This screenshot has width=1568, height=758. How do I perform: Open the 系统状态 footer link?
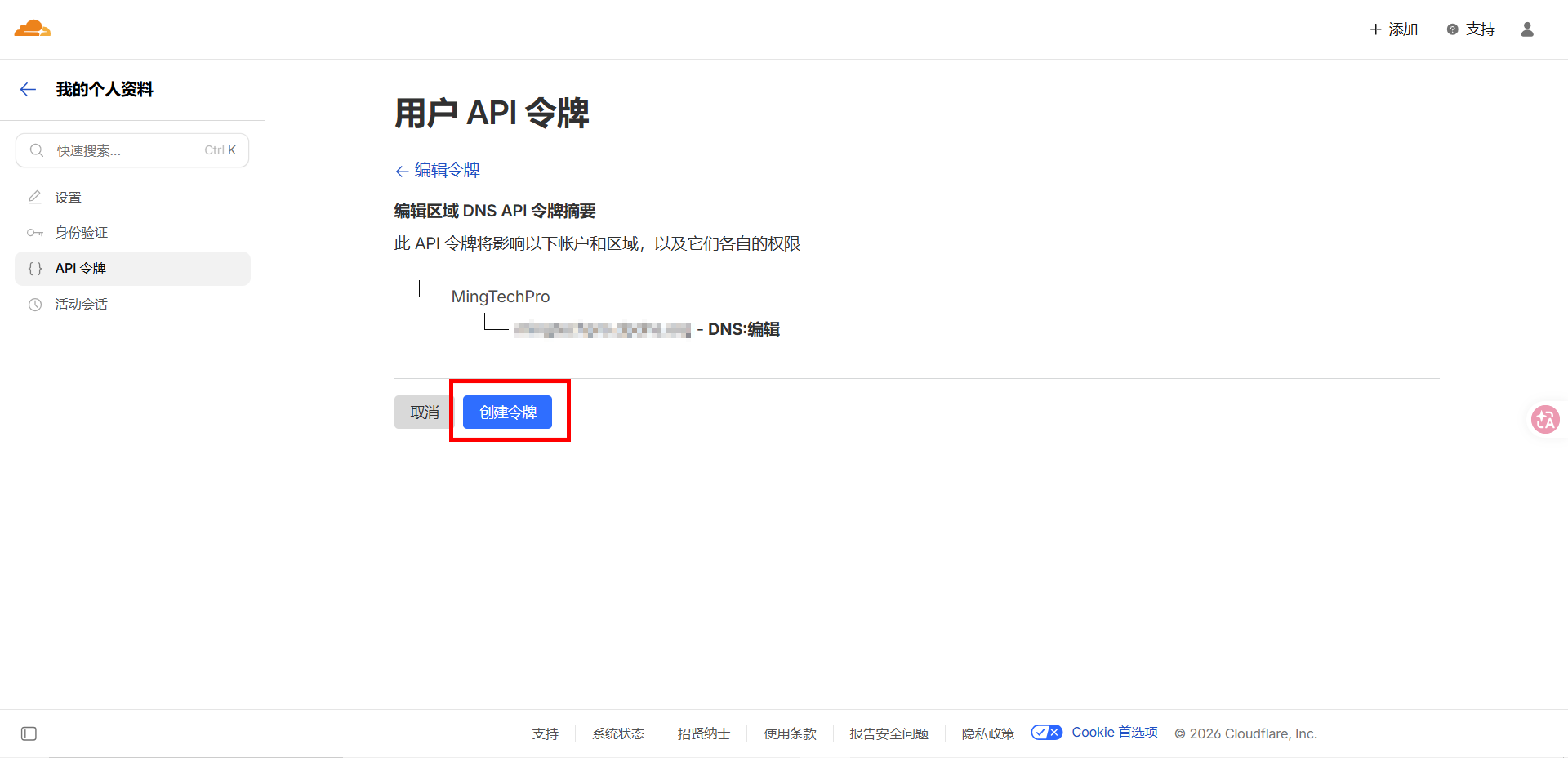(x=618, y=733)
